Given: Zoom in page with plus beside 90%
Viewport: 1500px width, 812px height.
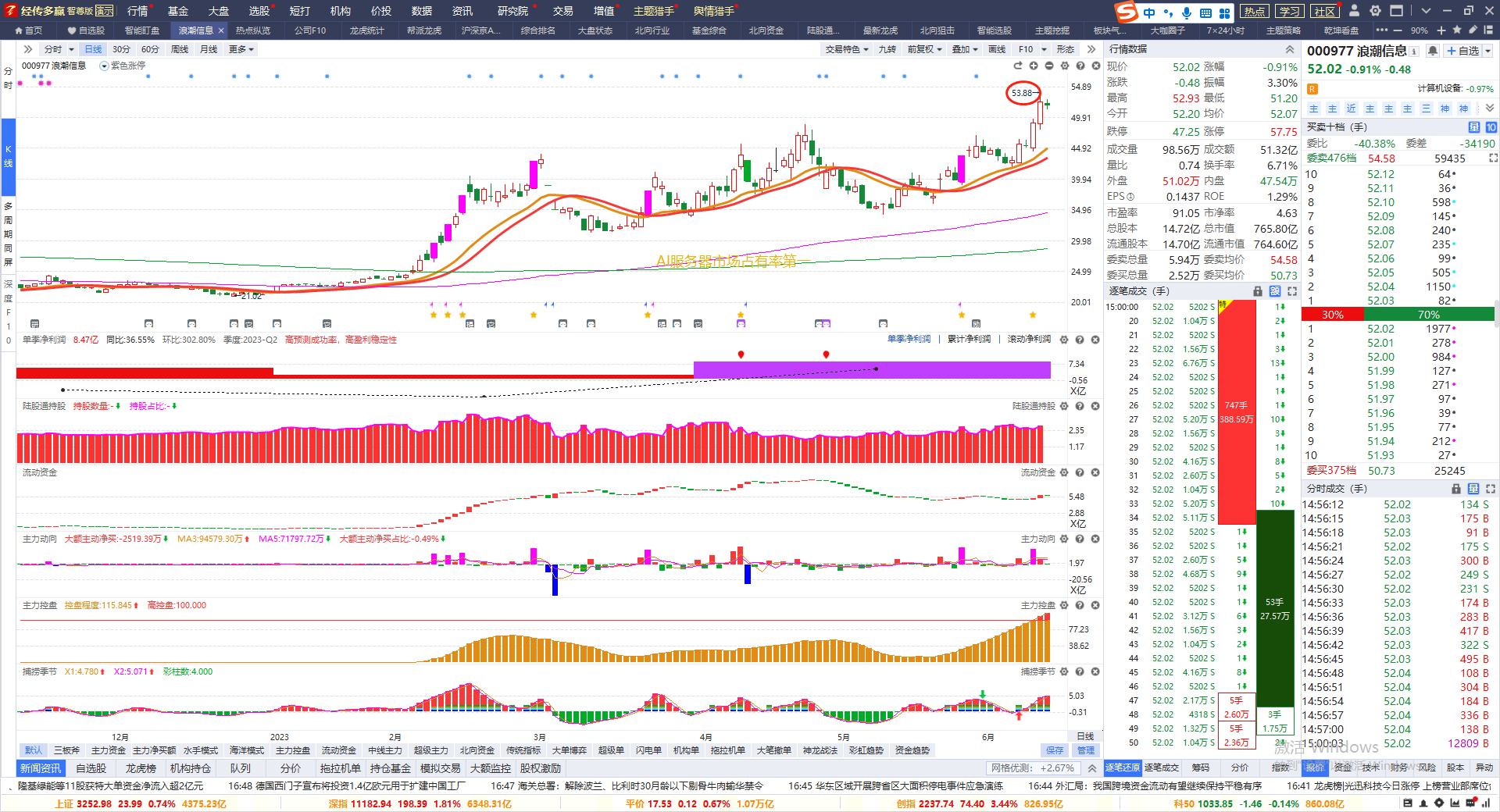Looking at the screenshot, I should click(1441, 30).
